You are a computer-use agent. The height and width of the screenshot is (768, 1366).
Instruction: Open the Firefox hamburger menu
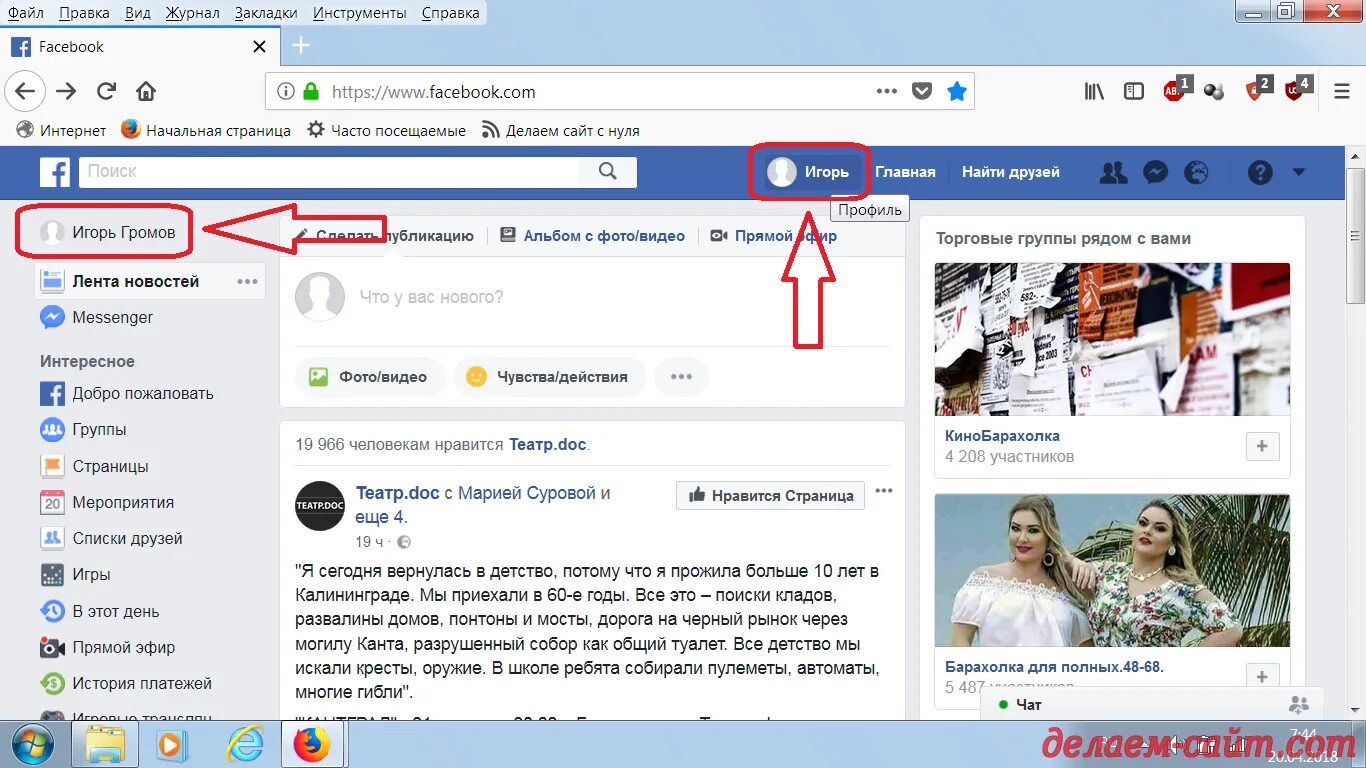click(x=1342, y=92)
